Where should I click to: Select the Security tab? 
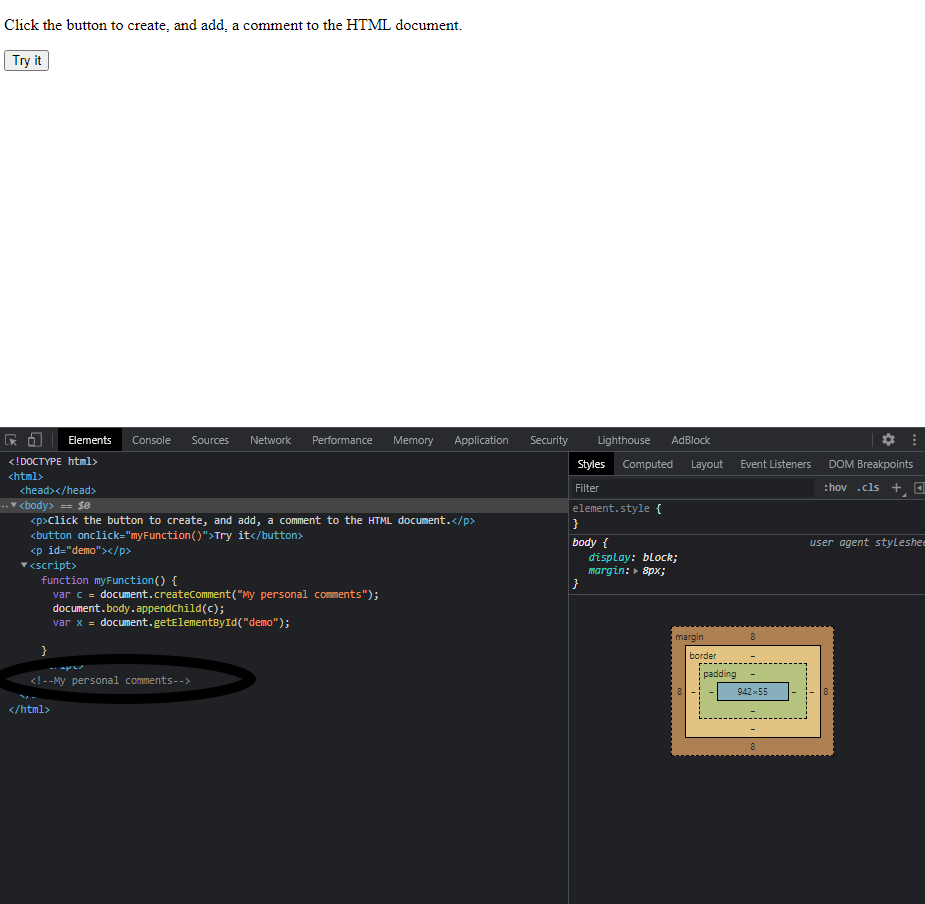549,440
